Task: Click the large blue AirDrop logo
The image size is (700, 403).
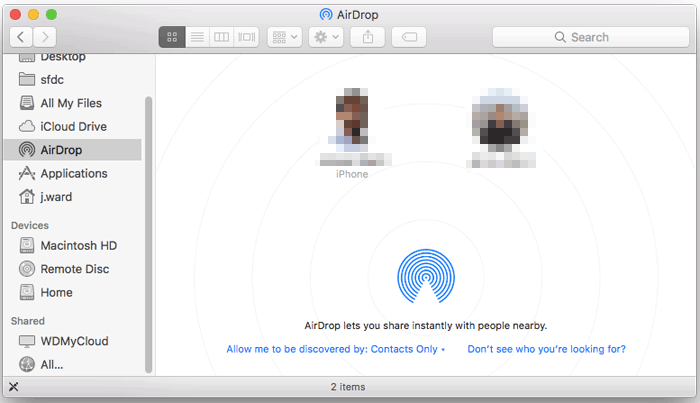Action: point(426,276)
